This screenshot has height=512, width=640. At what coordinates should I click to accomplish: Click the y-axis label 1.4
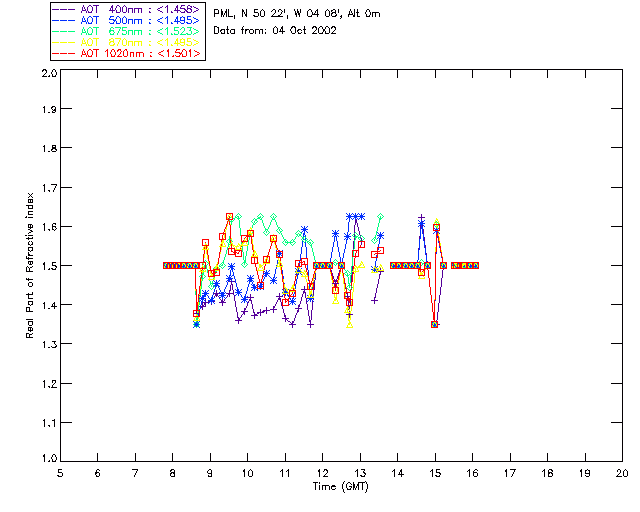click(49, 305)
